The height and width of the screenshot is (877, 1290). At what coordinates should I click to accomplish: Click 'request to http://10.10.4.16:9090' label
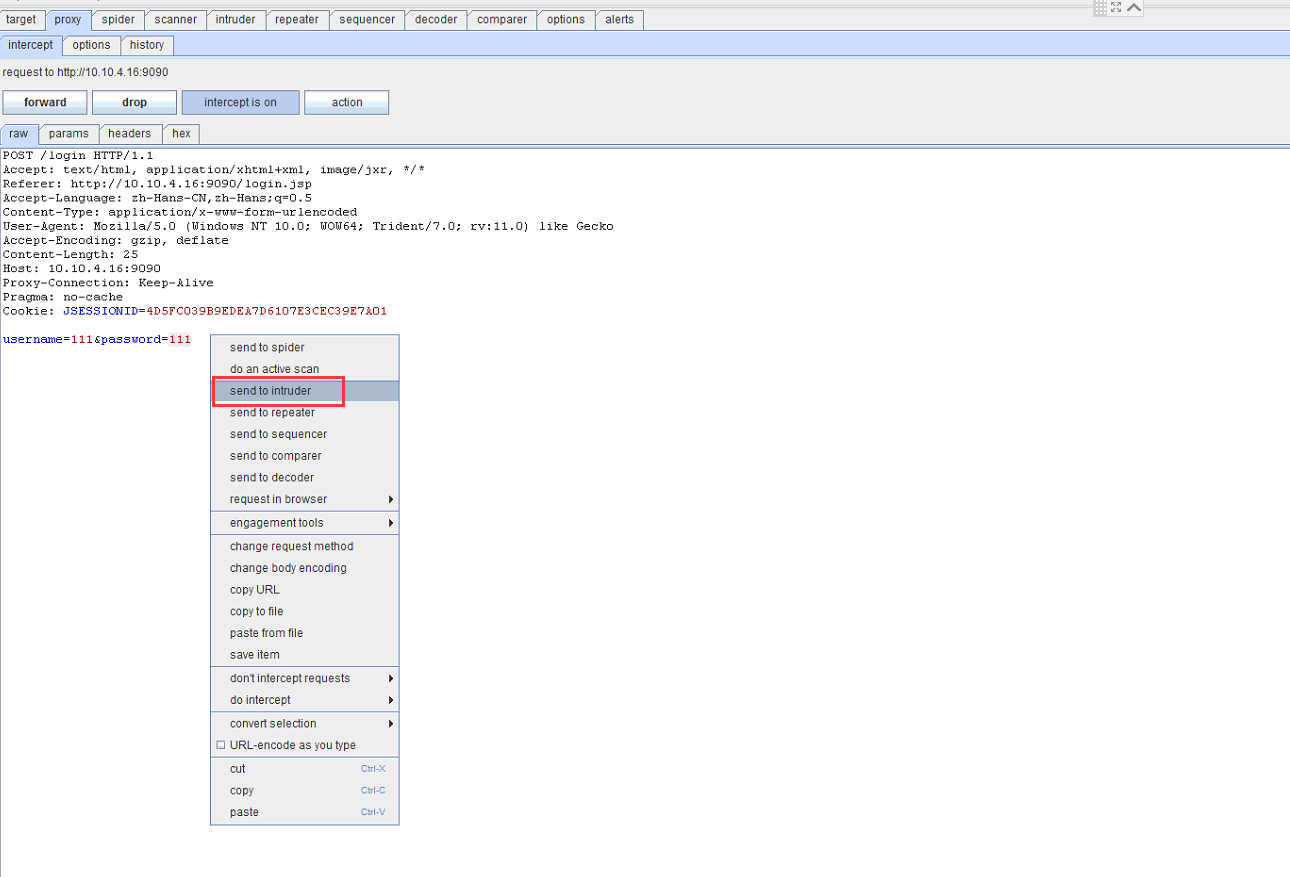(85, 72)
